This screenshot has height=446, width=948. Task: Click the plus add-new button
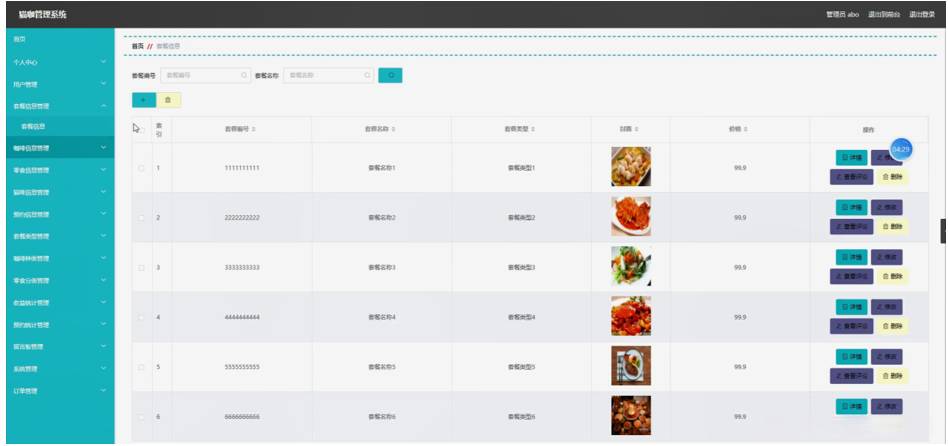(143, 100)
